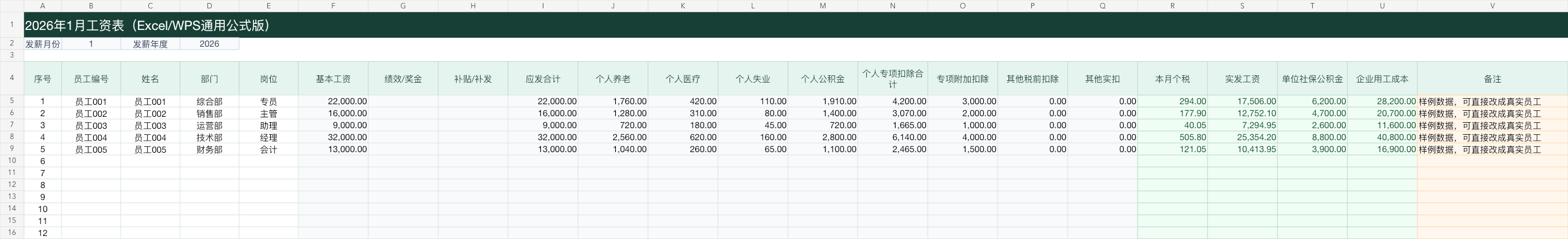Click unemployment value 65.00

click(753, 149)
